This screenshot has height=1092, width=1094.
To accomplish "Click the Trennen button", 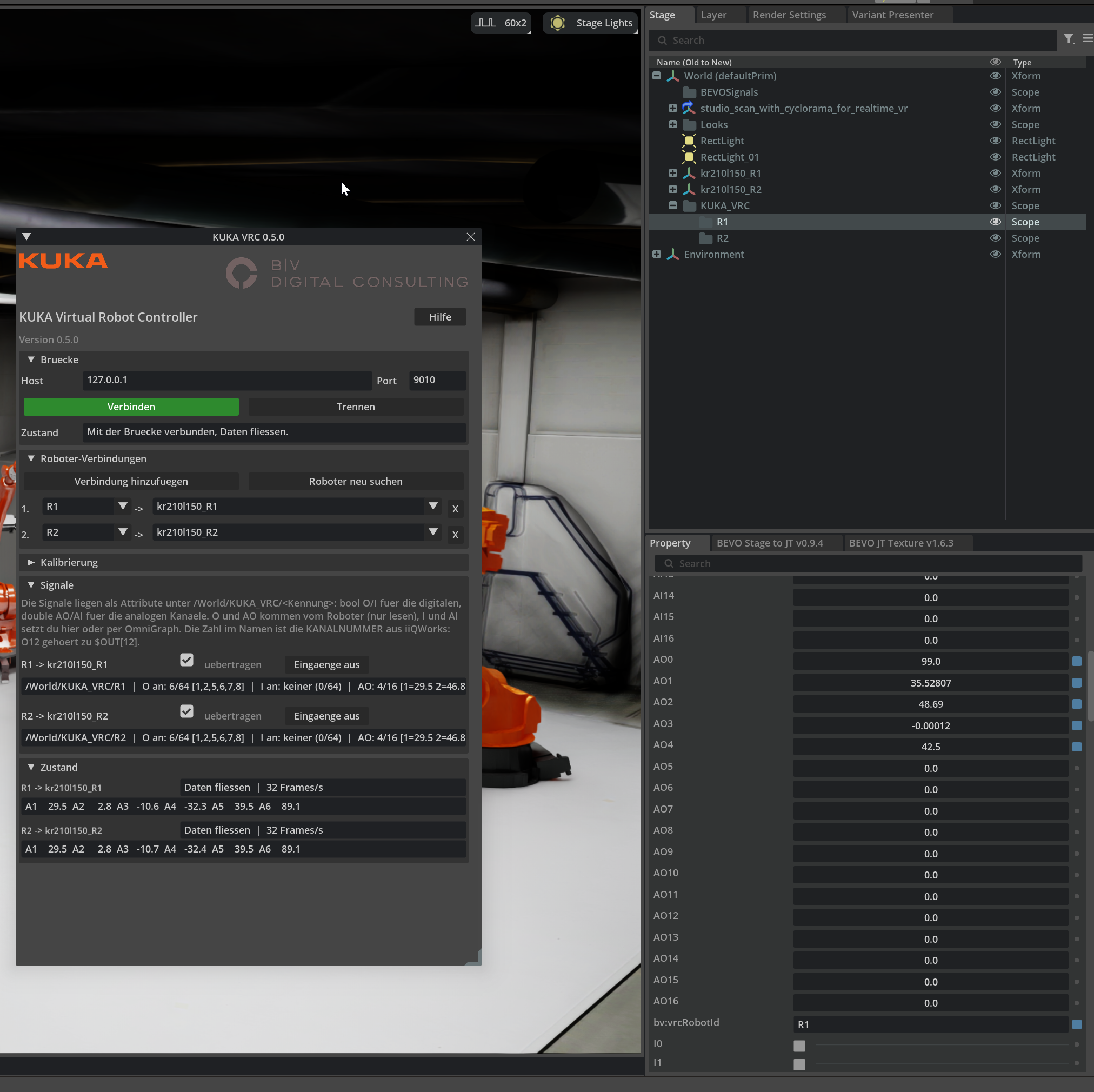I will [x=356, y=407].
